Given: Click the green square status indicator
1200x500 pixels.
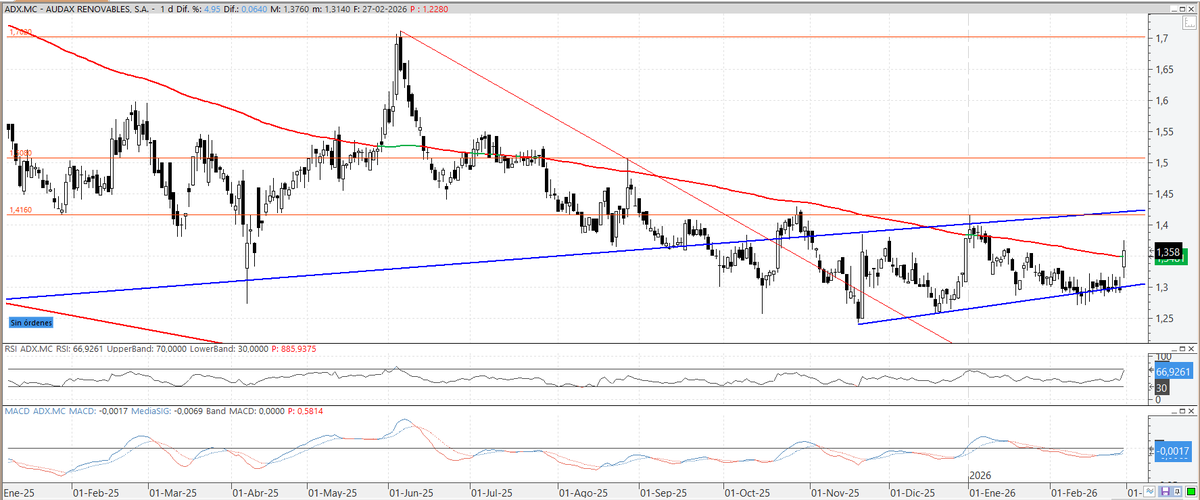Looking at the screenshot, I should [x=1191, y=491].
